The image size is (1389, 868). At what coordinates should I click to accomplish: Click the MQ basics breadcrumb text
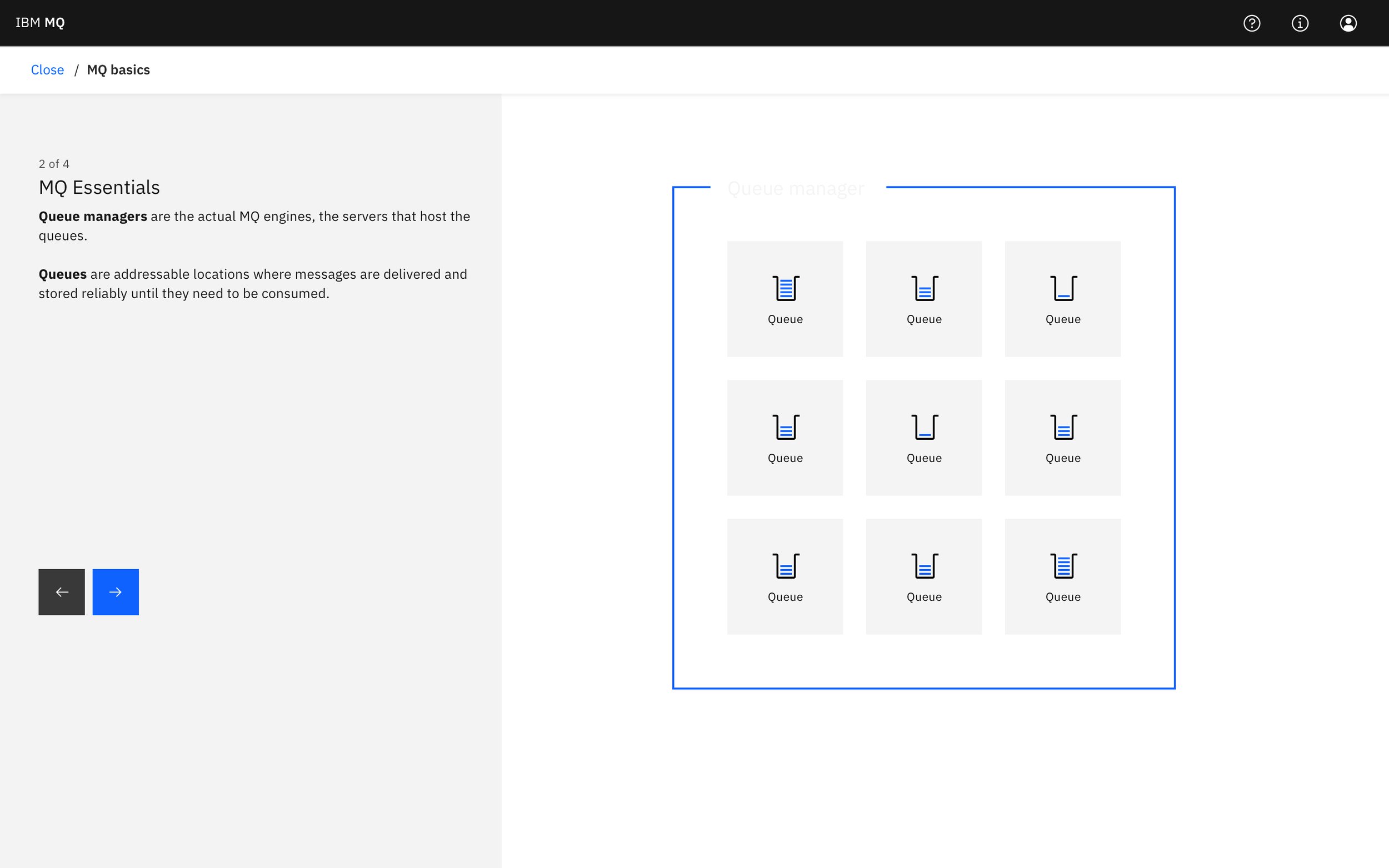tap(118, 70)
